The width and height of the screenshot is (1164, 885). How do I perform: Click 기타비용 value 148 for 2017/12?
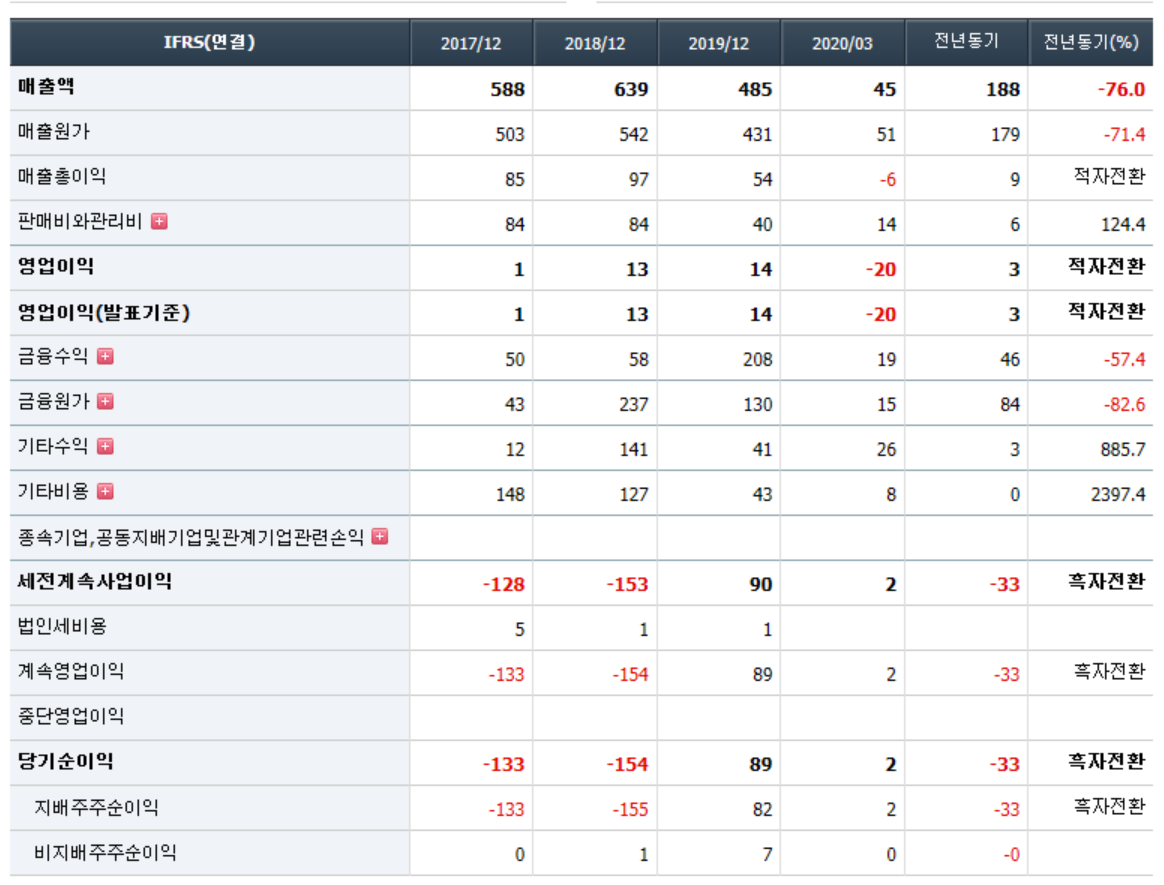pos(510,494)
